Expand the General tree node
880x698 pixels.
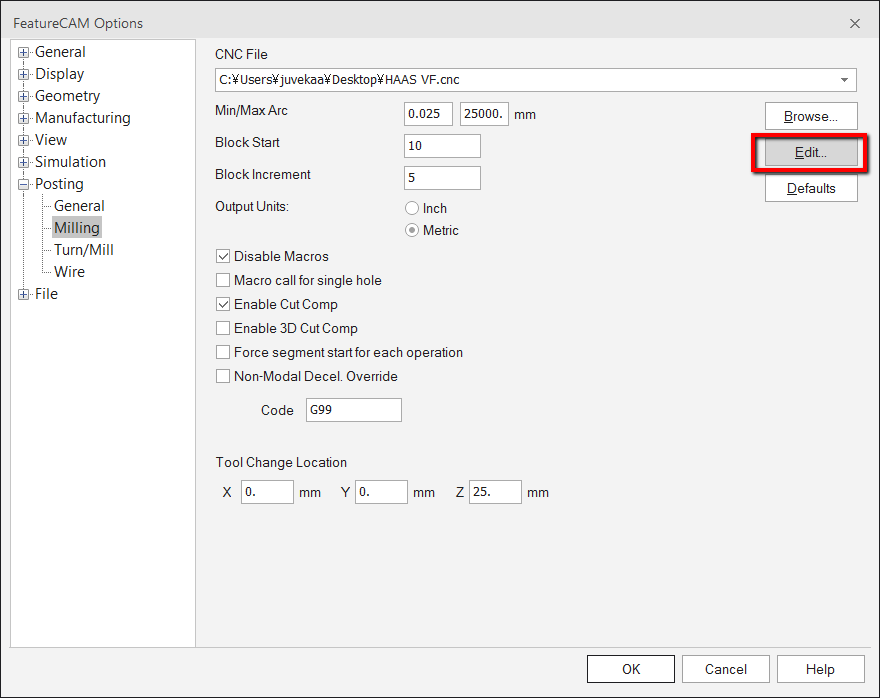(x=23, y=51)
